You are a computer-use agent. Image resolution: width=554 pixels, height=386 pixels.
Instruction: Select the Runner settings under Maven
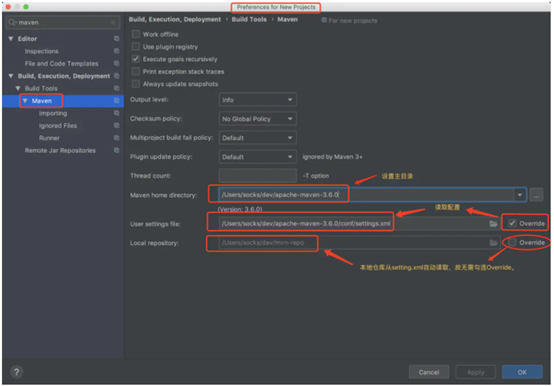tap(49, 138)
